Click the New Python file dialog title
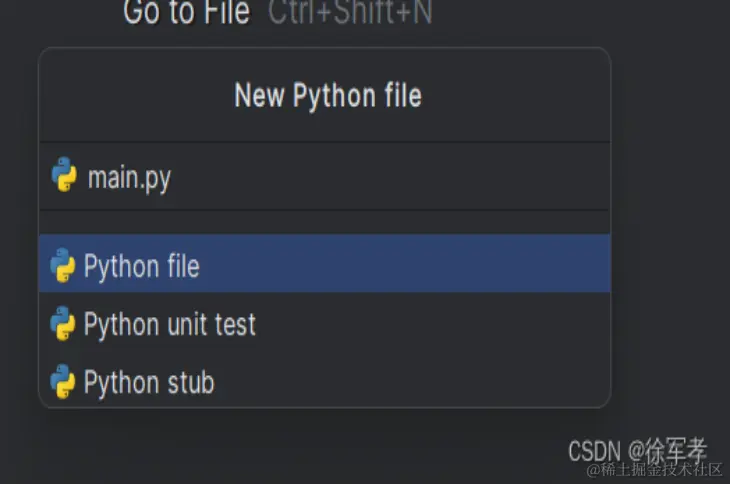This screenshot has width=730, height=485. pyautogui.click(x=328, y=95)
